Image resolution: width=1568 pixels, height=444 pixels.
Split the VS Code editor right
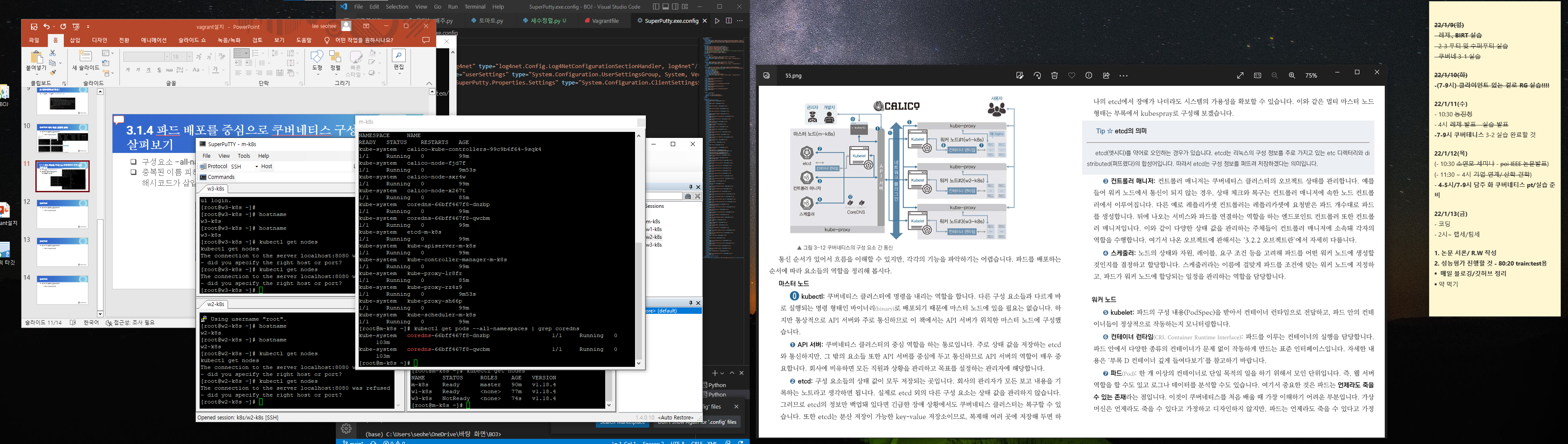[729, 21]
